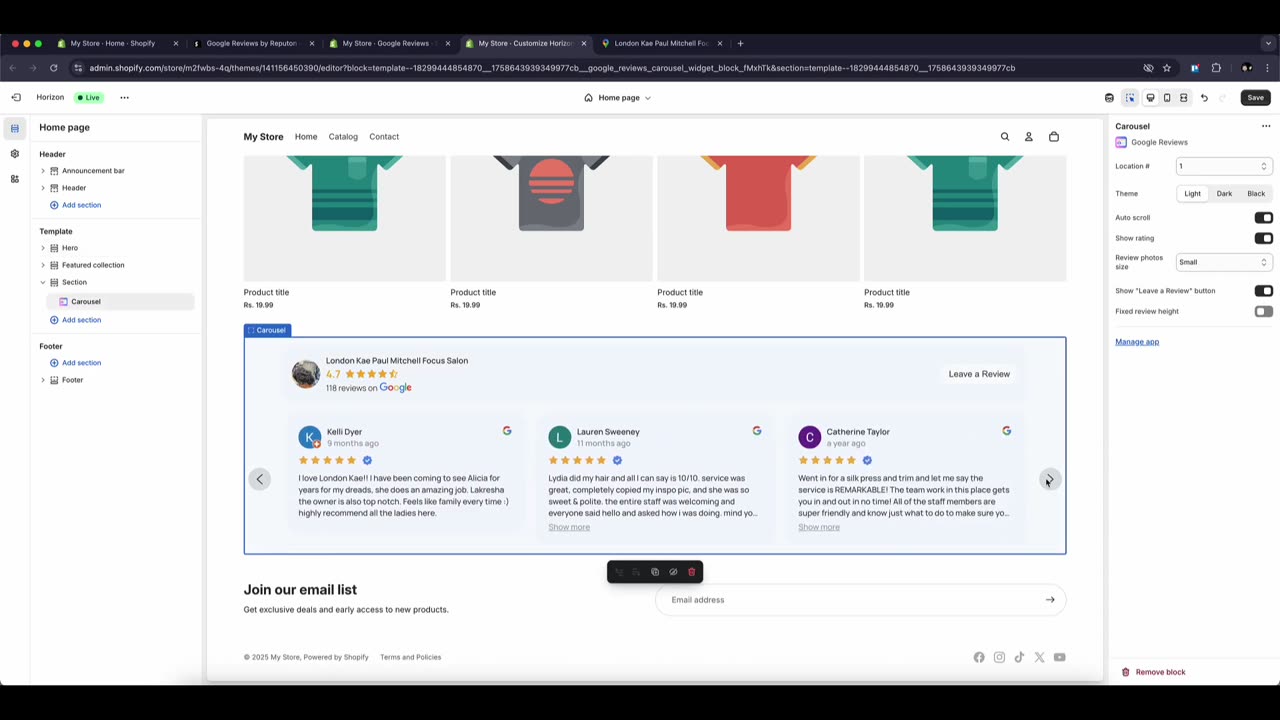Click carousel next arrow
Image resolution: width=1280 pixels, height=720 pixels.
tap(1049, 479)
